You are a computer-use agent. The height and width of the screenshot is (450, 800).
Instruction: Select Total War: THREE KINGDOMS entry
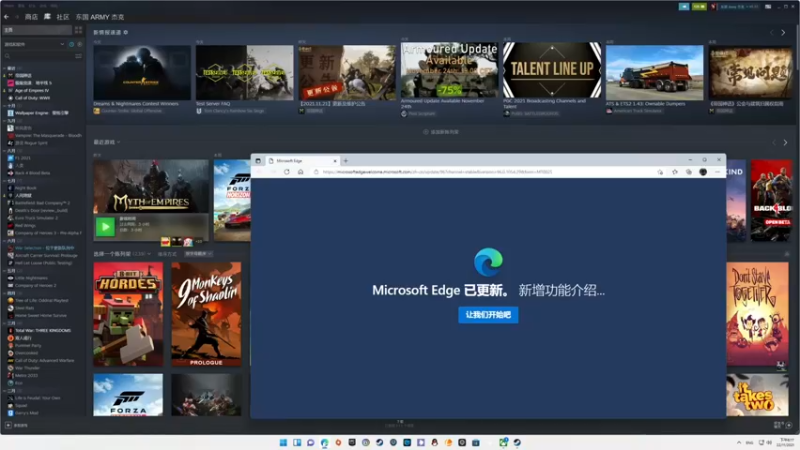click(43, 331)
